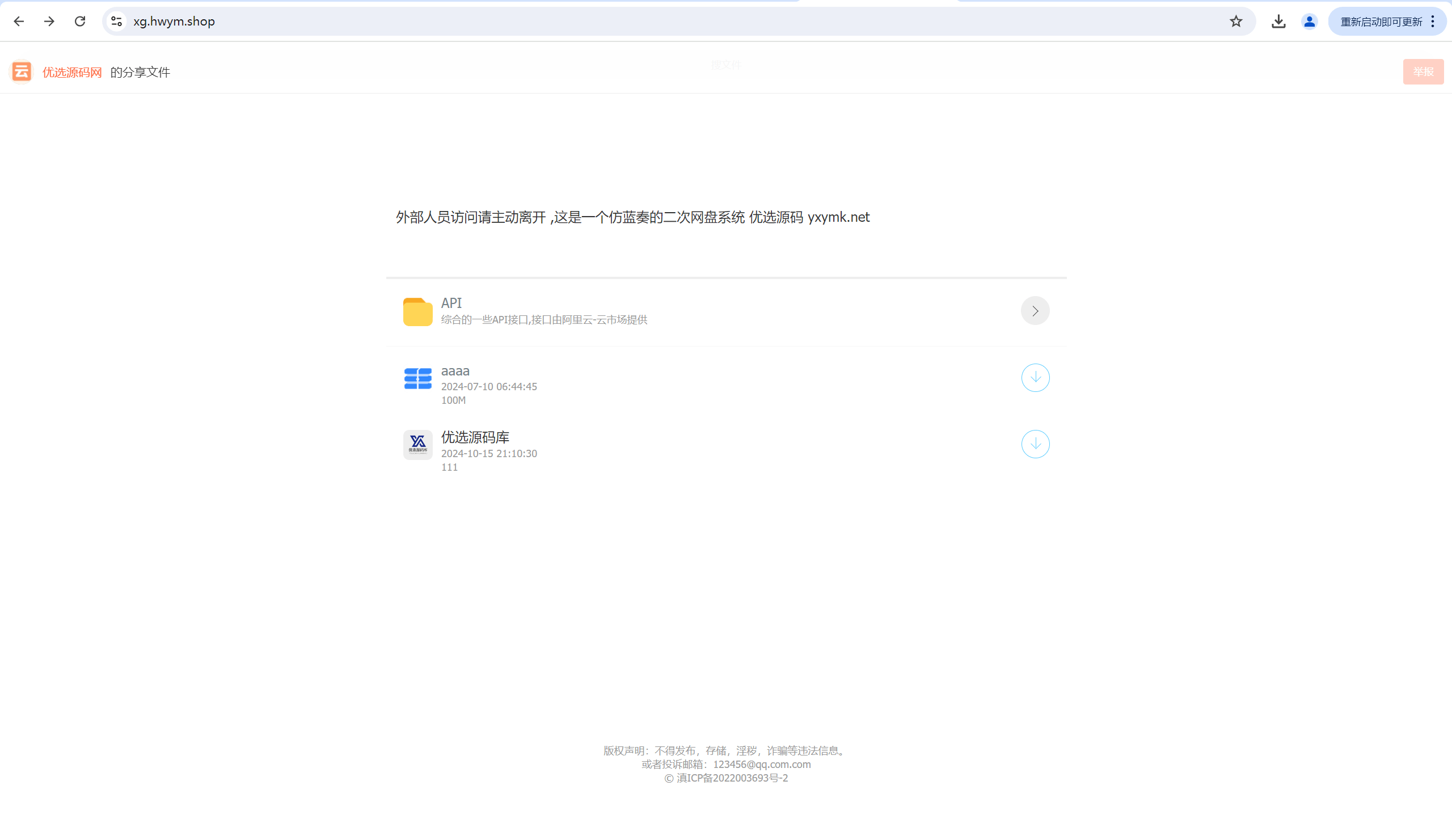Image resolution: width=1452 pixels, height=840 pixels.
Task: Open the aaaa file name
Action: [x=455, y=371]
